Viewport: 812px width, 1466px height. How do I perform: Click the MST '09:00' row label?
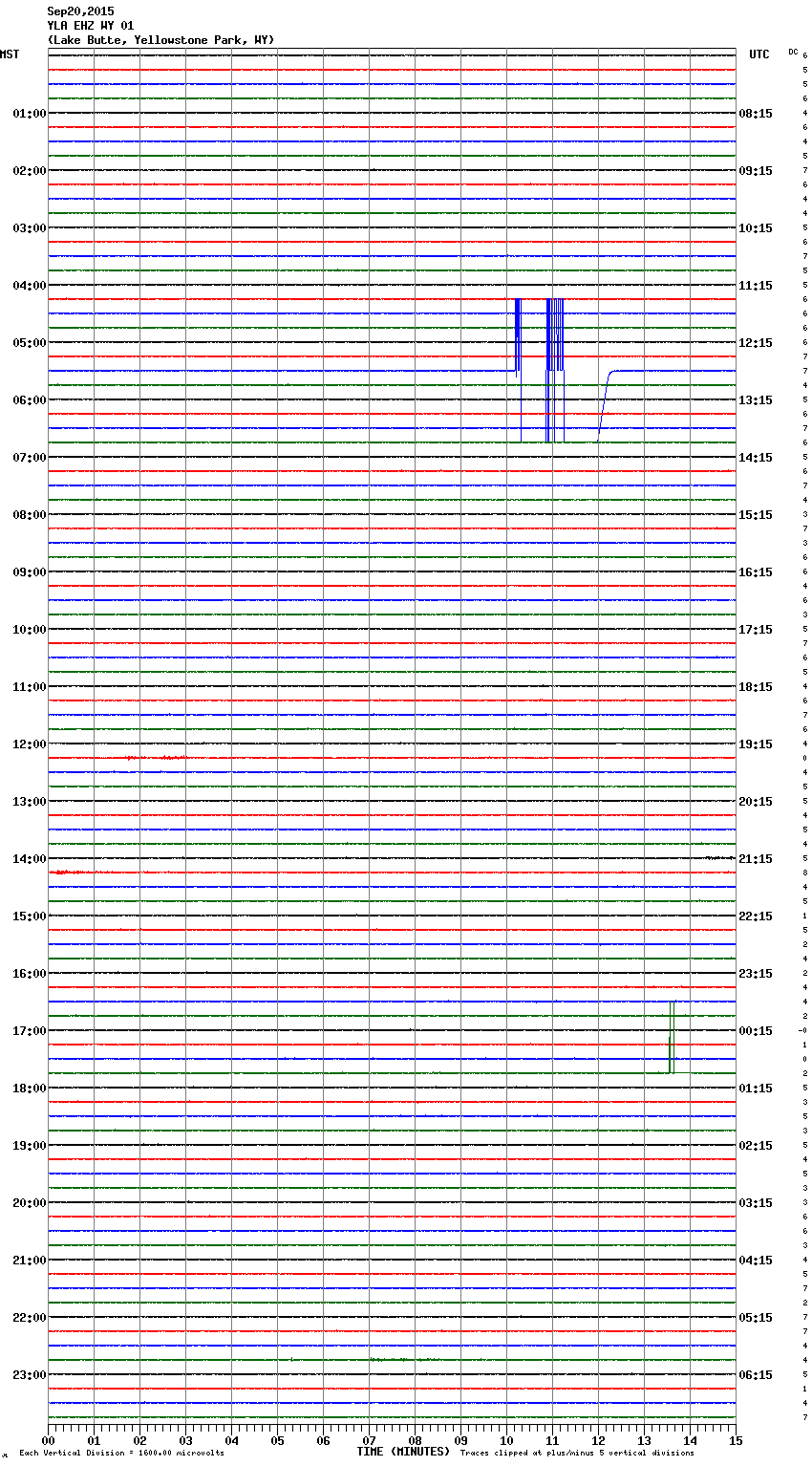tap(30, 572)
